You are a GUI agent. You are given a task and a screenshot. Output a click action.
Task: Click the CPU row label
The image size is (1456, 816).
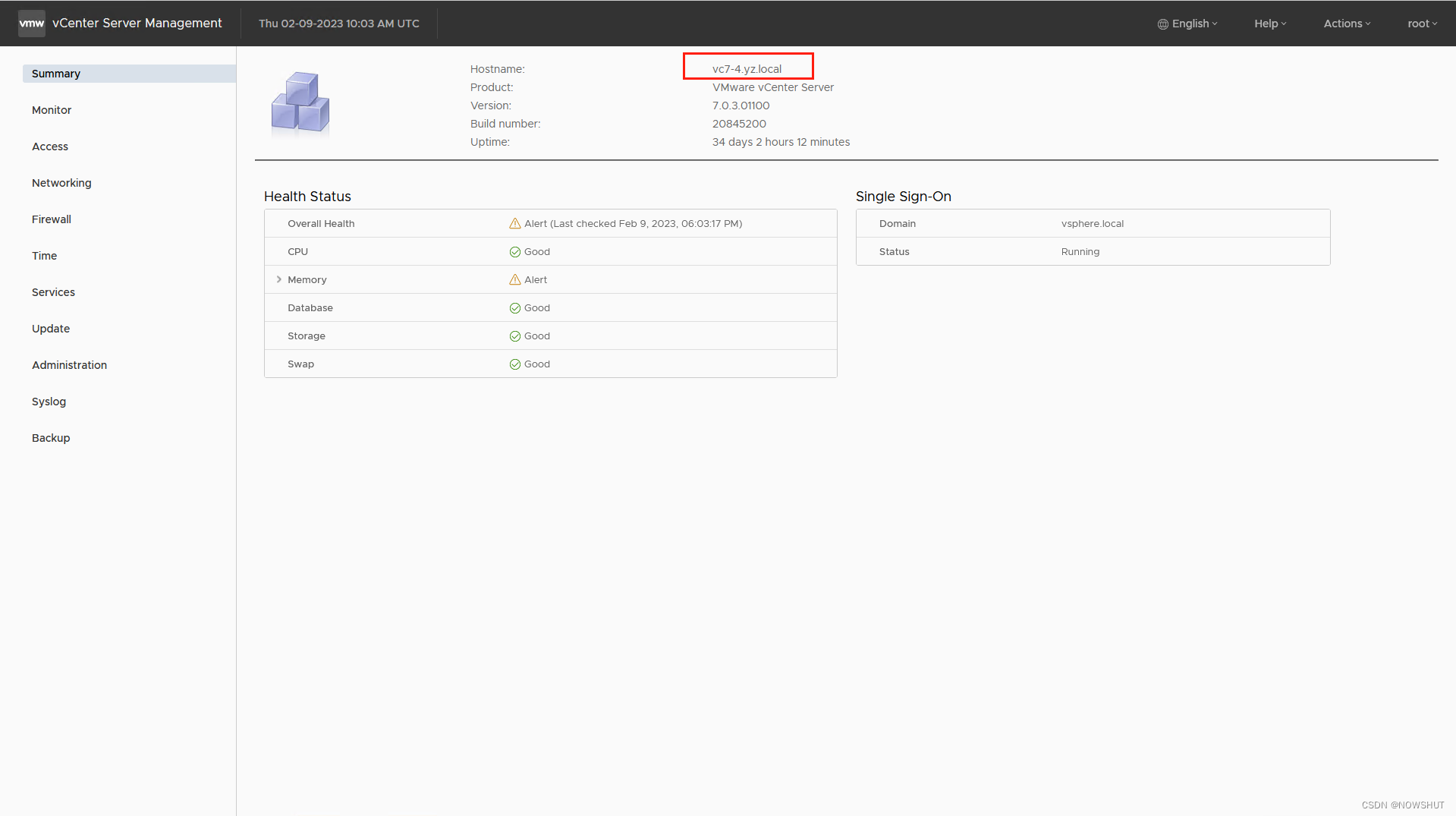tap(297, 252)
